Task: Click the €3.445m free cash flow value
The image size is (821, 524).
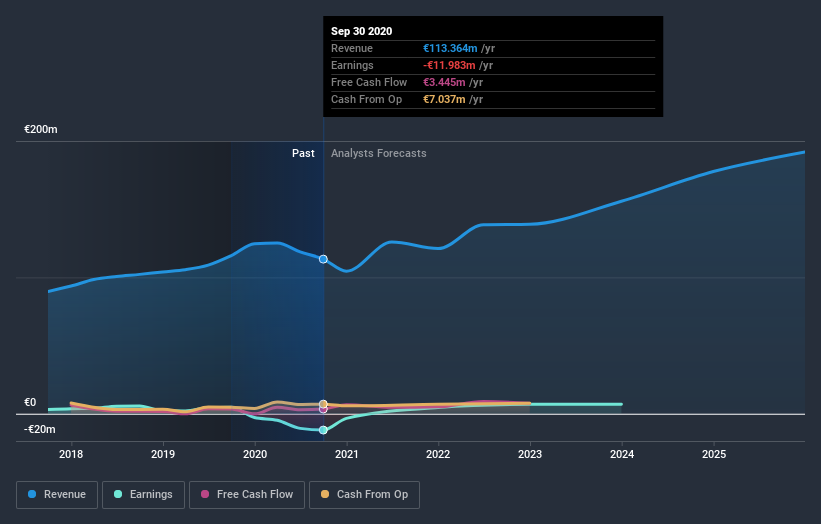Action: (x=444, y=82)
